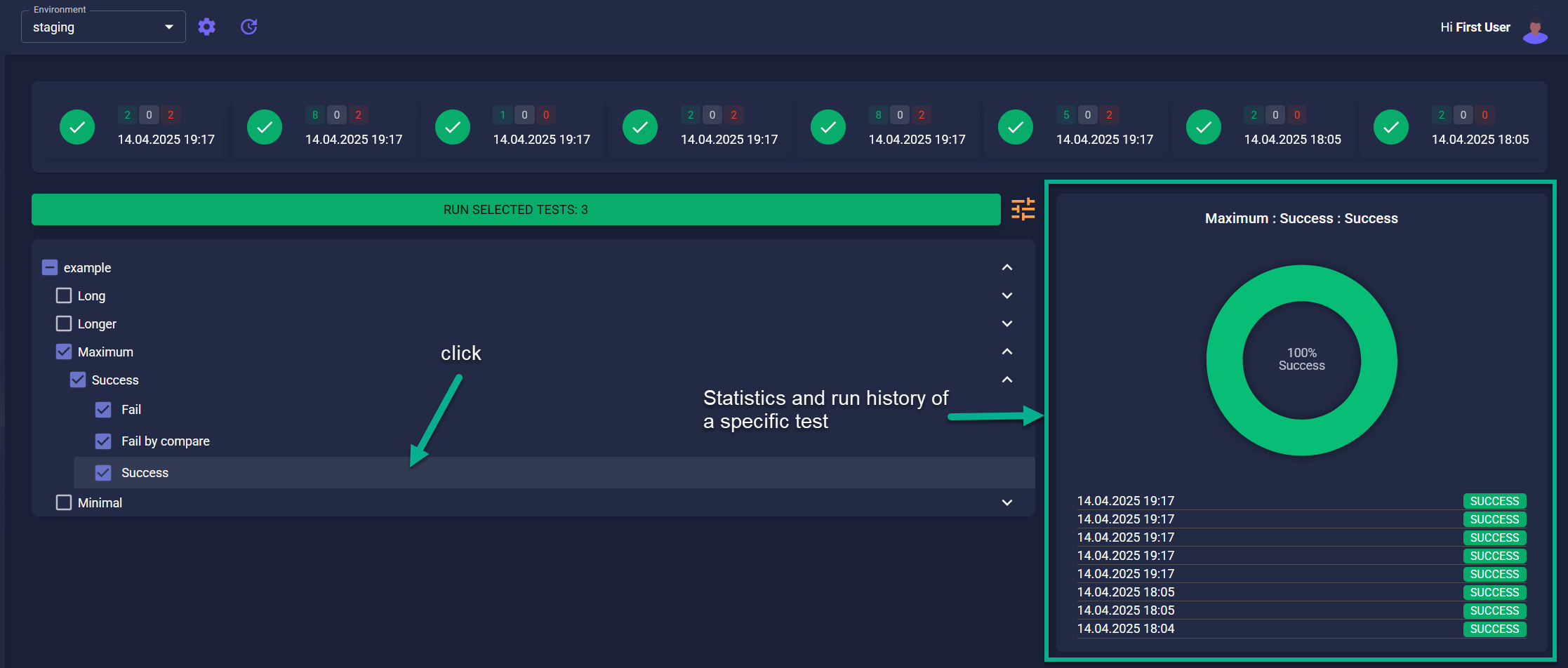Click the green success donut chart
Image resolution: width=1568 pixels, height=668 pixels.
tap(1301, 360)
